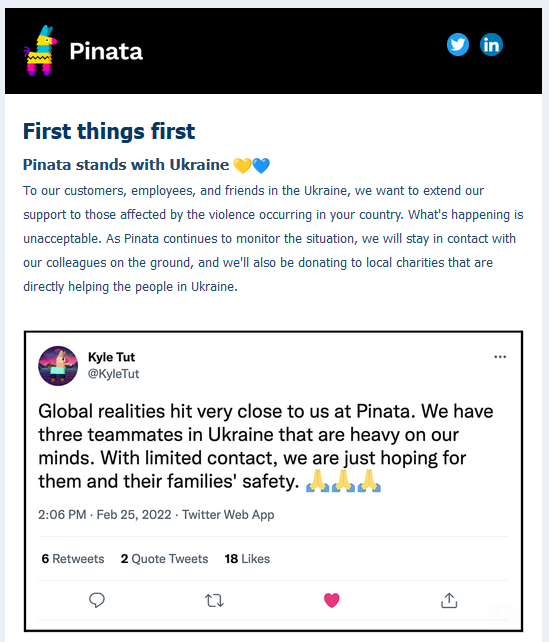Click the 'Pinata stands with Ukraine' subheading

[x=126, y=165]
